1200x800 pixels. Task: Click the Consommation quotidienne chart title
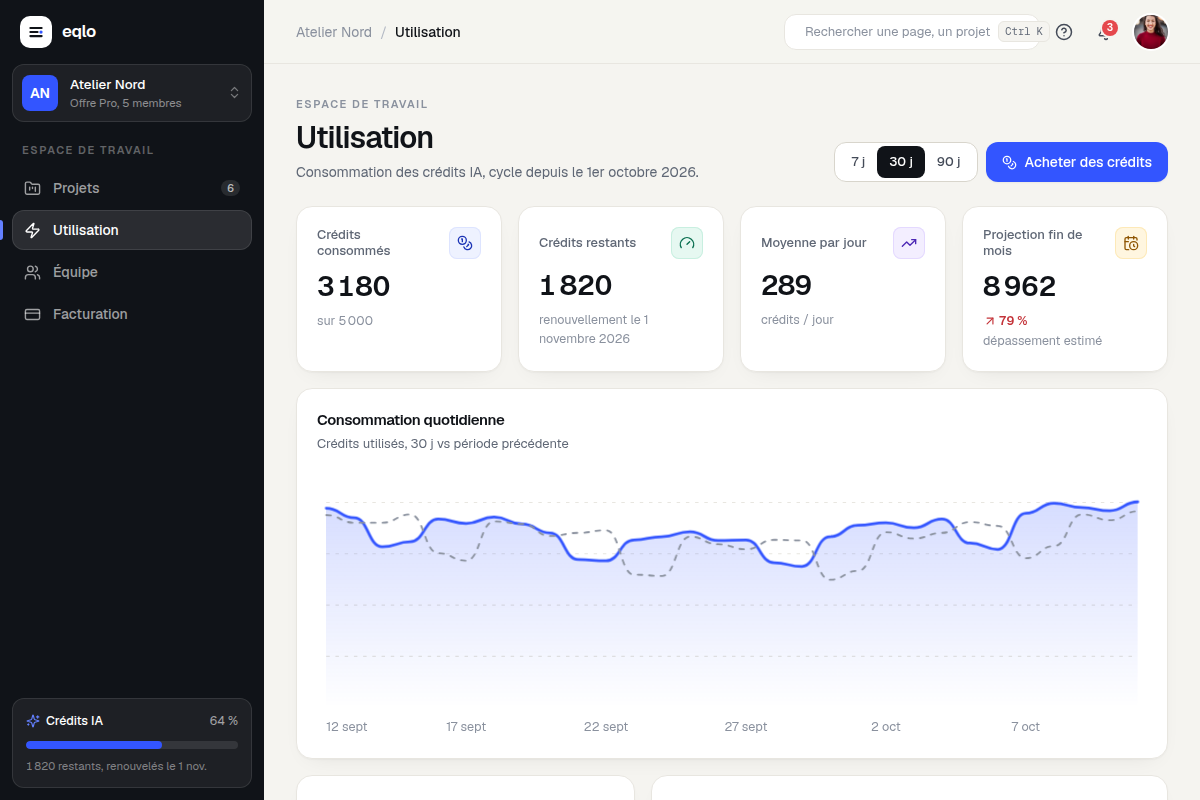(411, 420)
